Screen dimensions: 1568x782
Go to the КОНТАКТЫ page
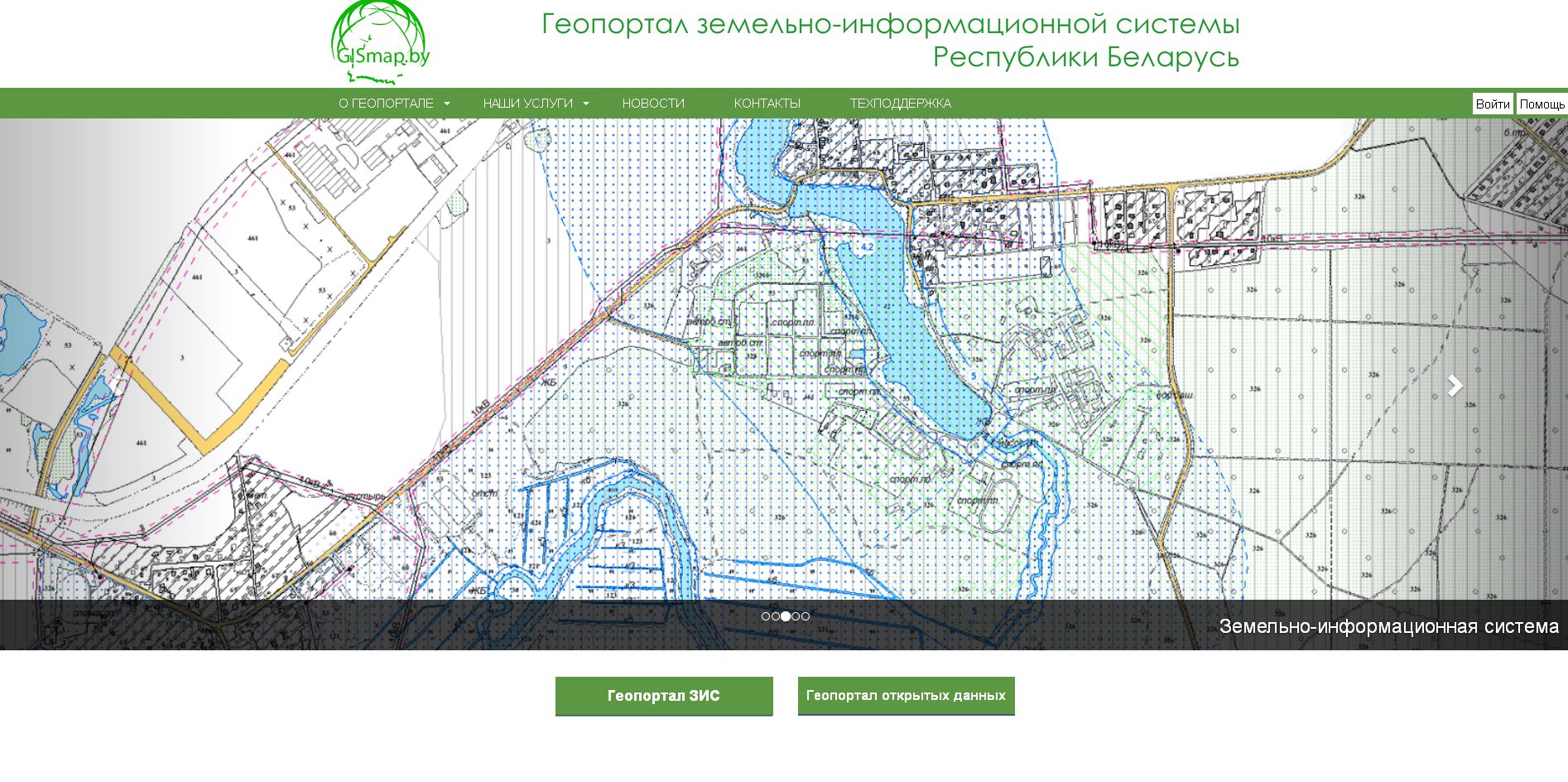[x=767, y=104]
